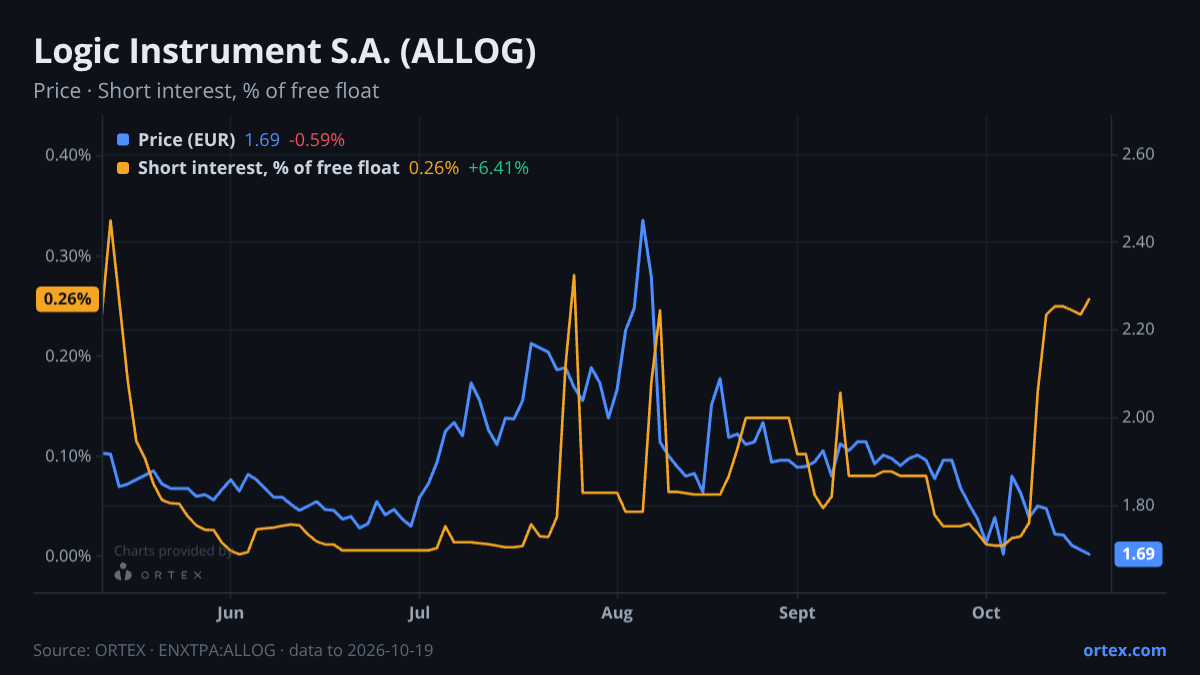1200x675 pixels.
Task: Click the orange Short interest legend swatch
Action: (x=123, y=168)
